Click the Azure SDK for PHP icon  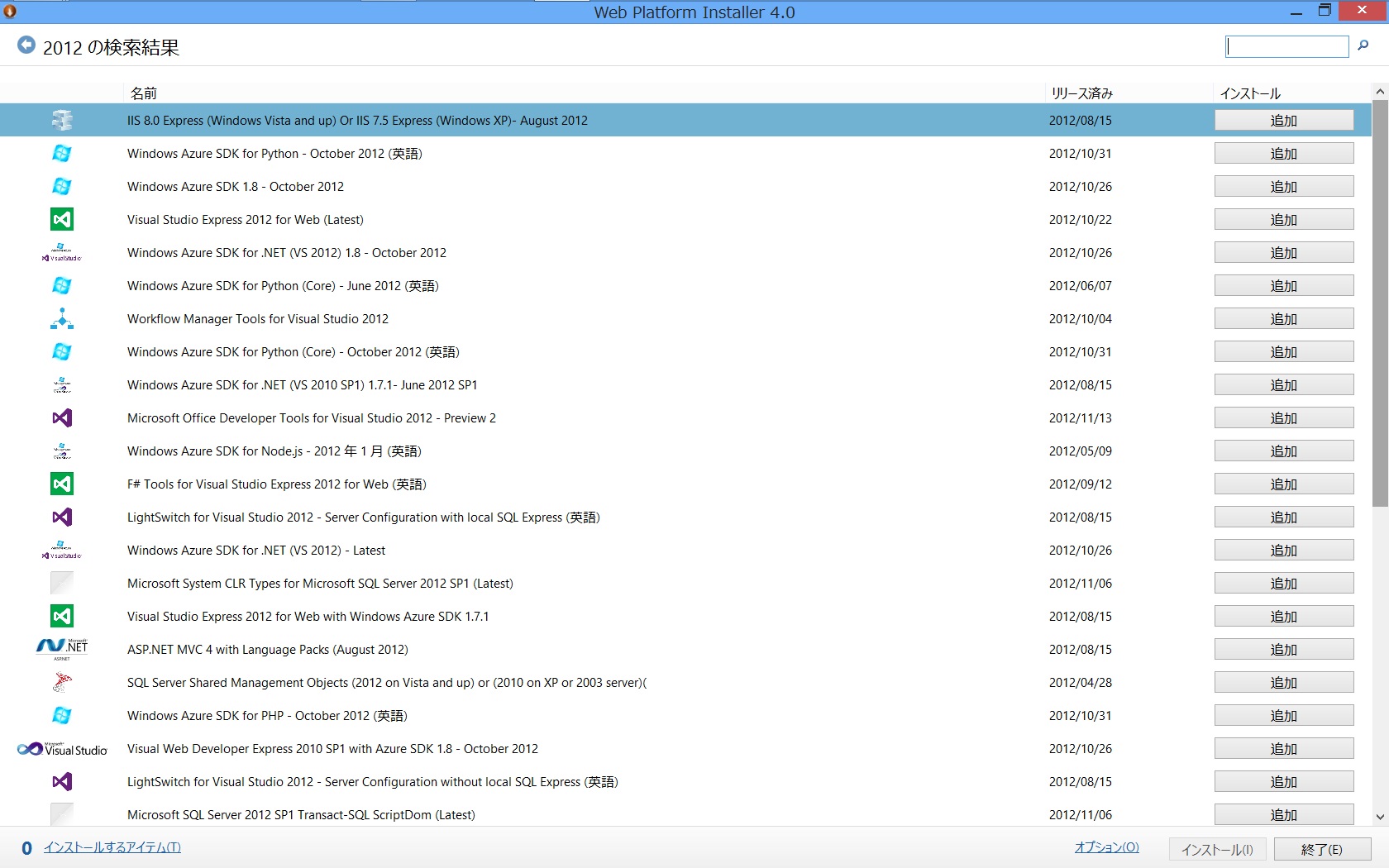(62, 716)
